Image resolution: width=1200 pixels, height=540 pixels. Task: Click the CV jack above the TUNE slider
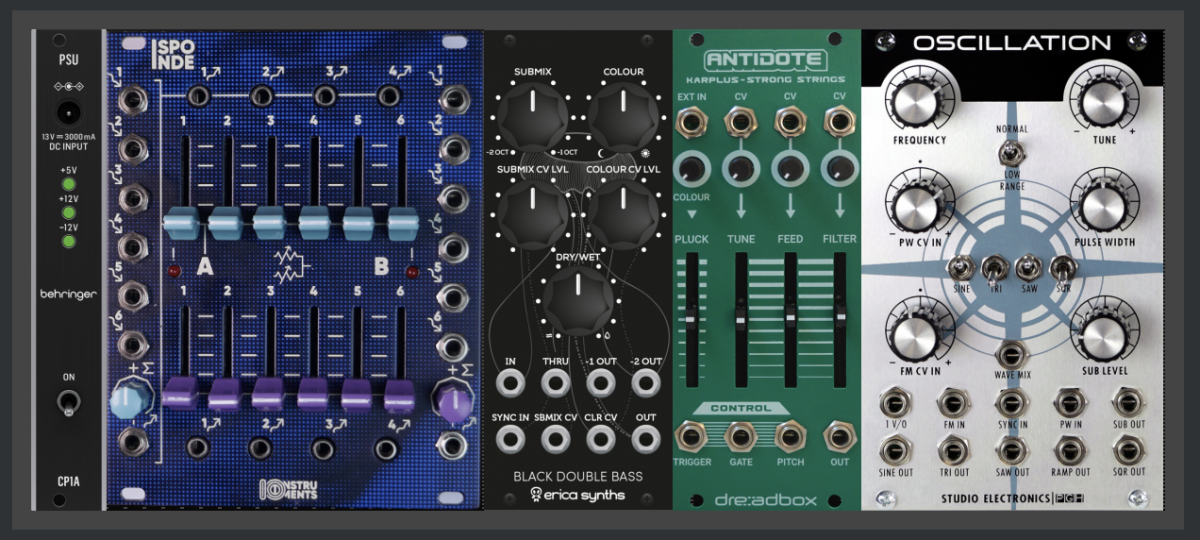(x=740, y=124)
